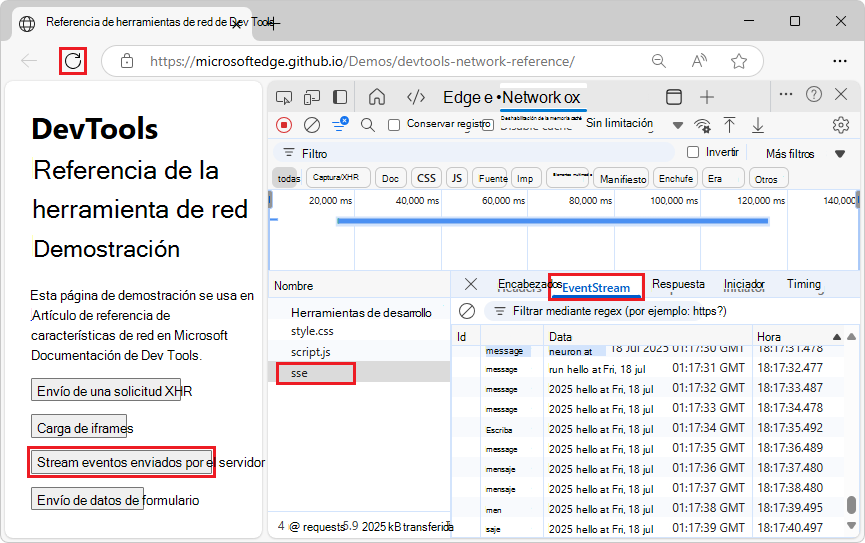Filter requests by JS type
The image size is (865, 543).
point(457,178)
